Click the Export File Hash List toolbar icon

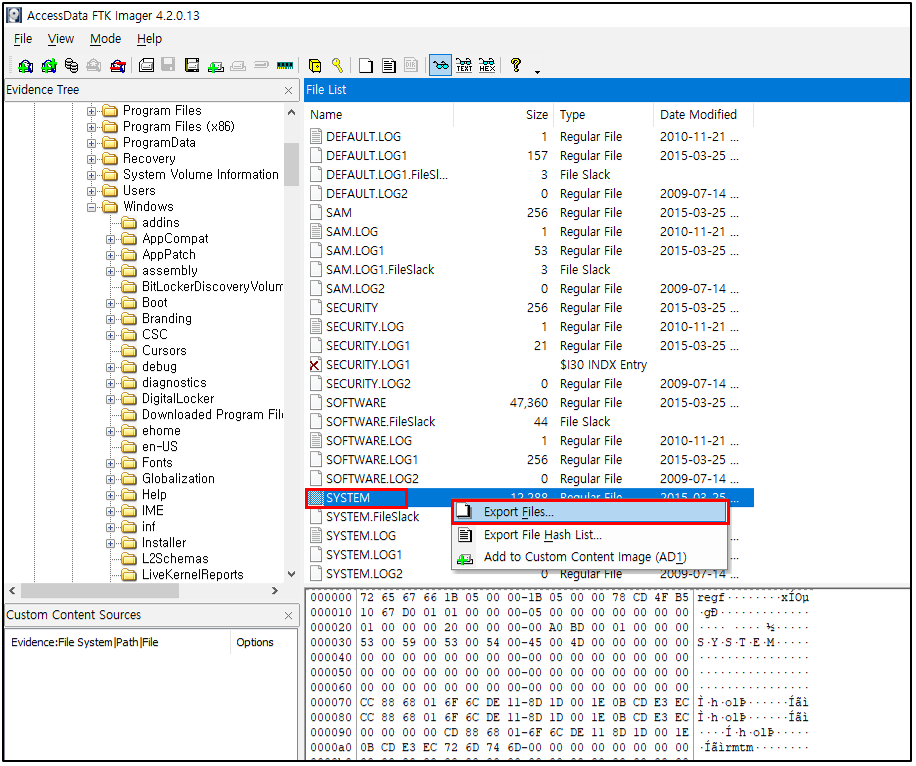pyautogui.click(x=388, y=65)
